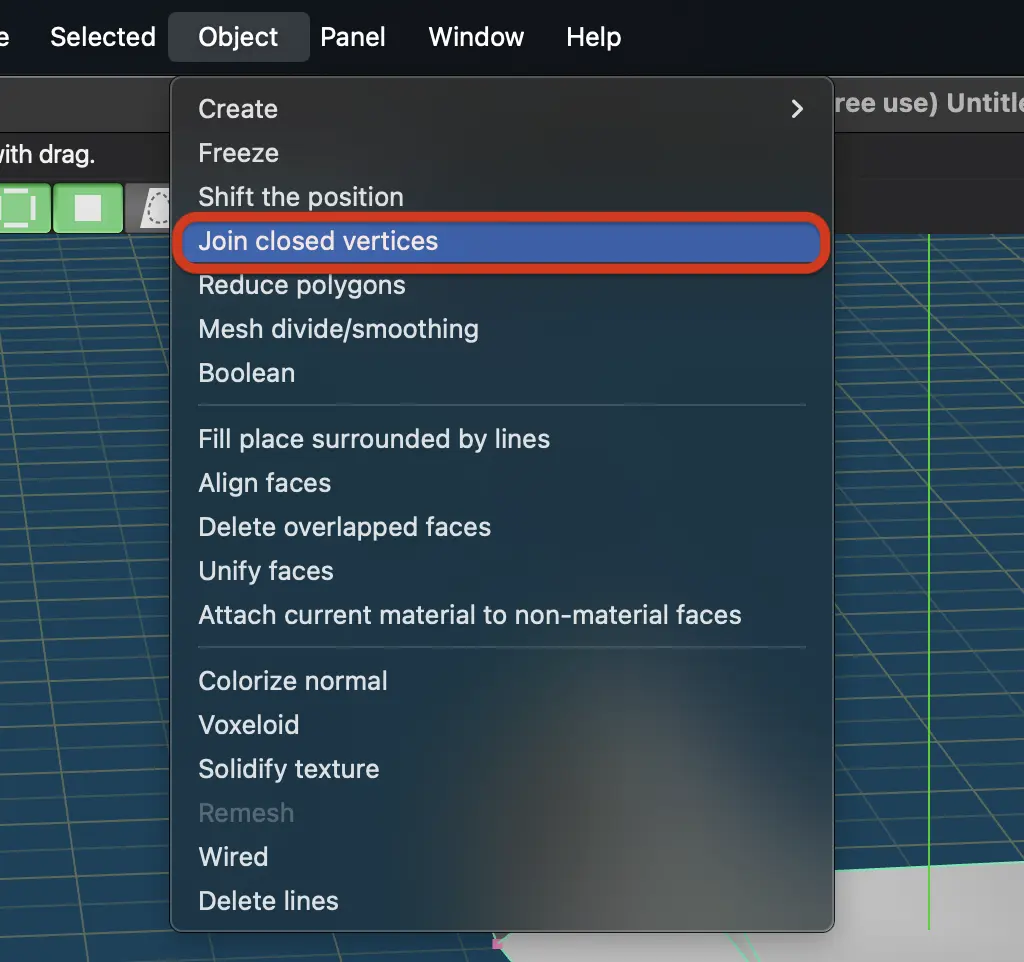Open the Help menu
The width and height of the screenshot is (1024, 962).
[593, 37]
